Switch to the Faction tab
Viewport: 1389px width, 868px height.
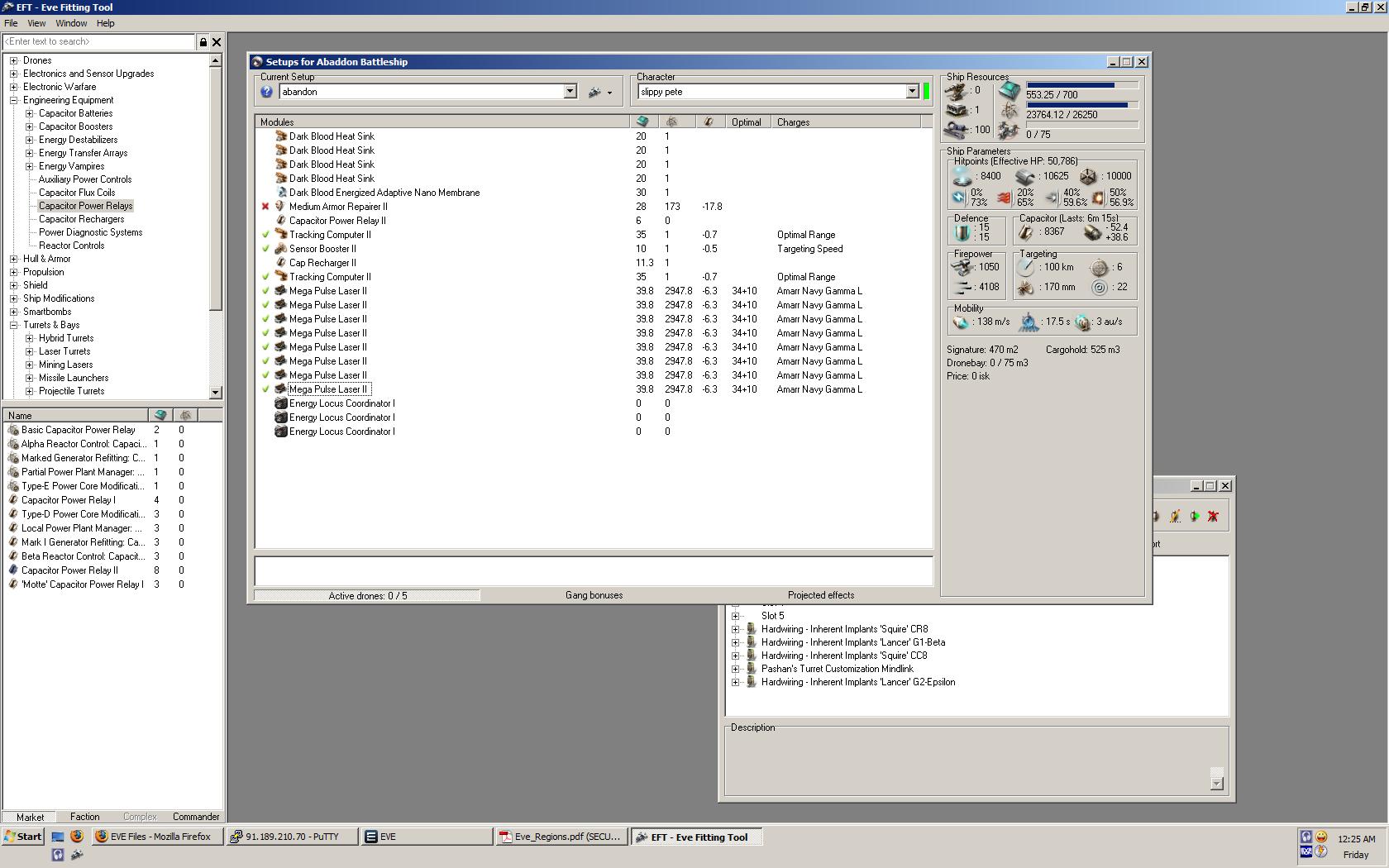(x=84, y=817)
